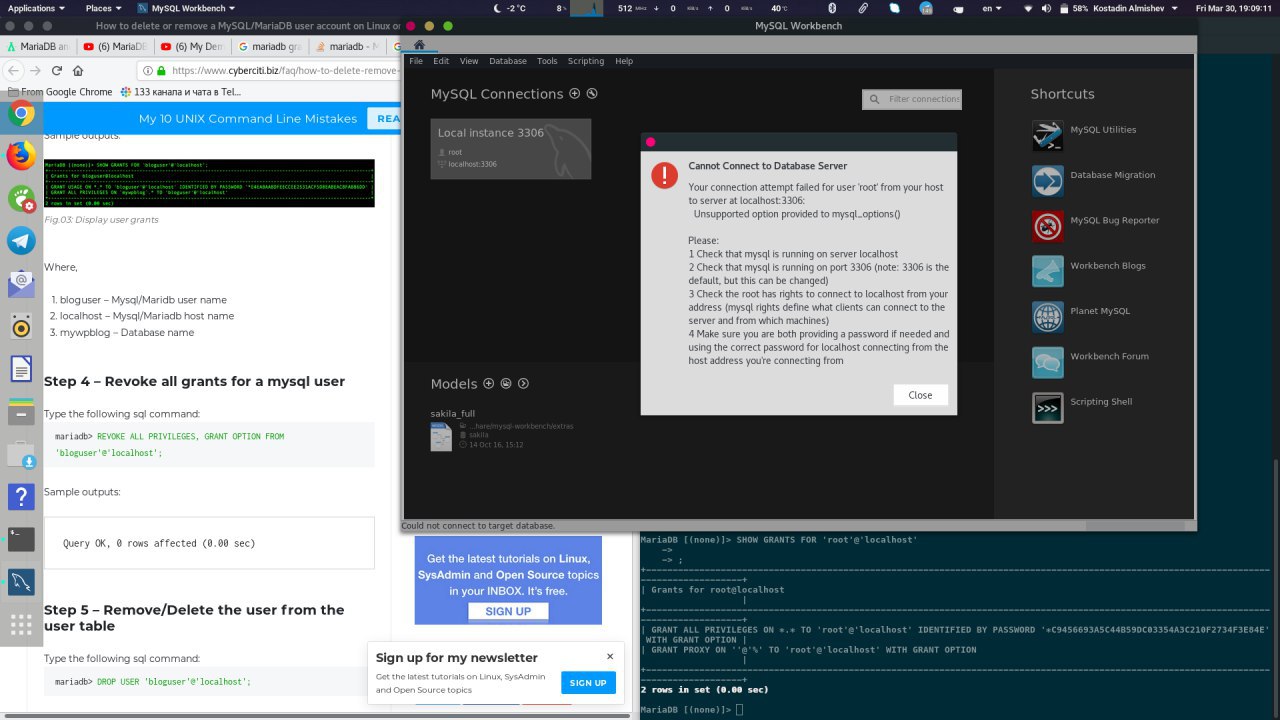Open speaker music player dock icon
The image size is (1280, 720).
[21, 326]
